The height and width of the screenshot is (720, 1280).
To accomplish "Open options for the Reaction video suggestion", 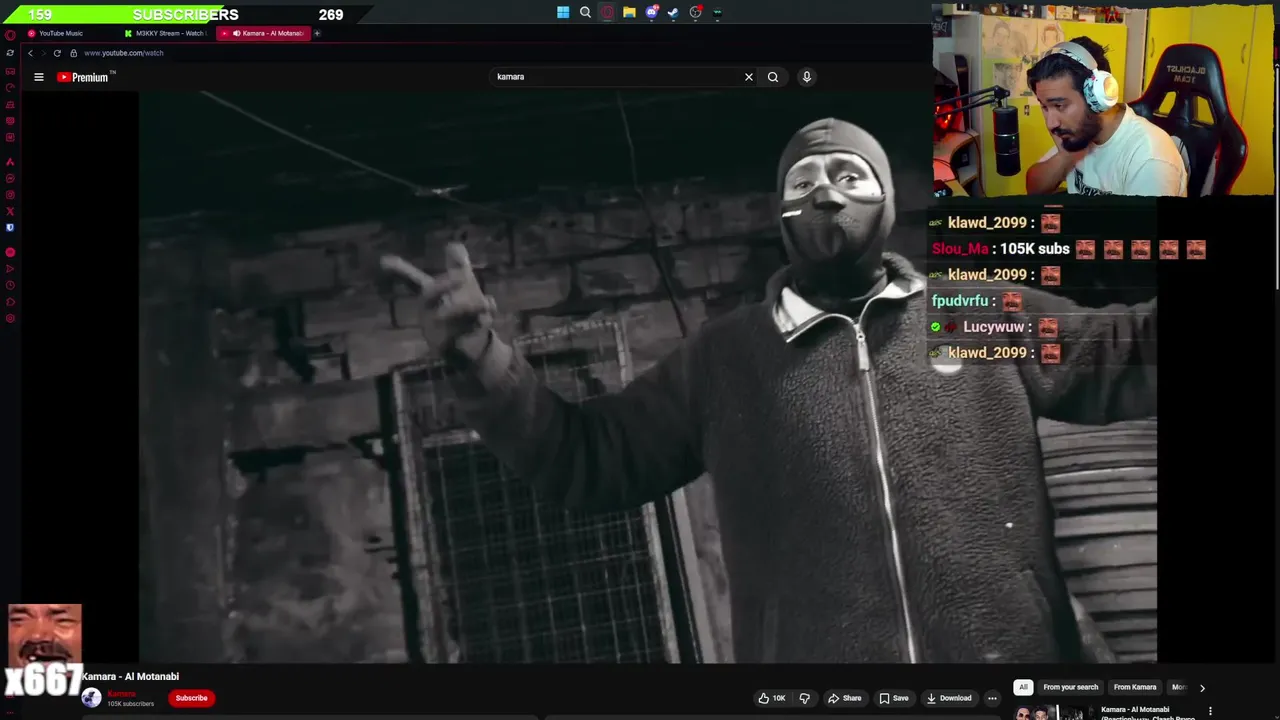I will (x=1210, y=711).
